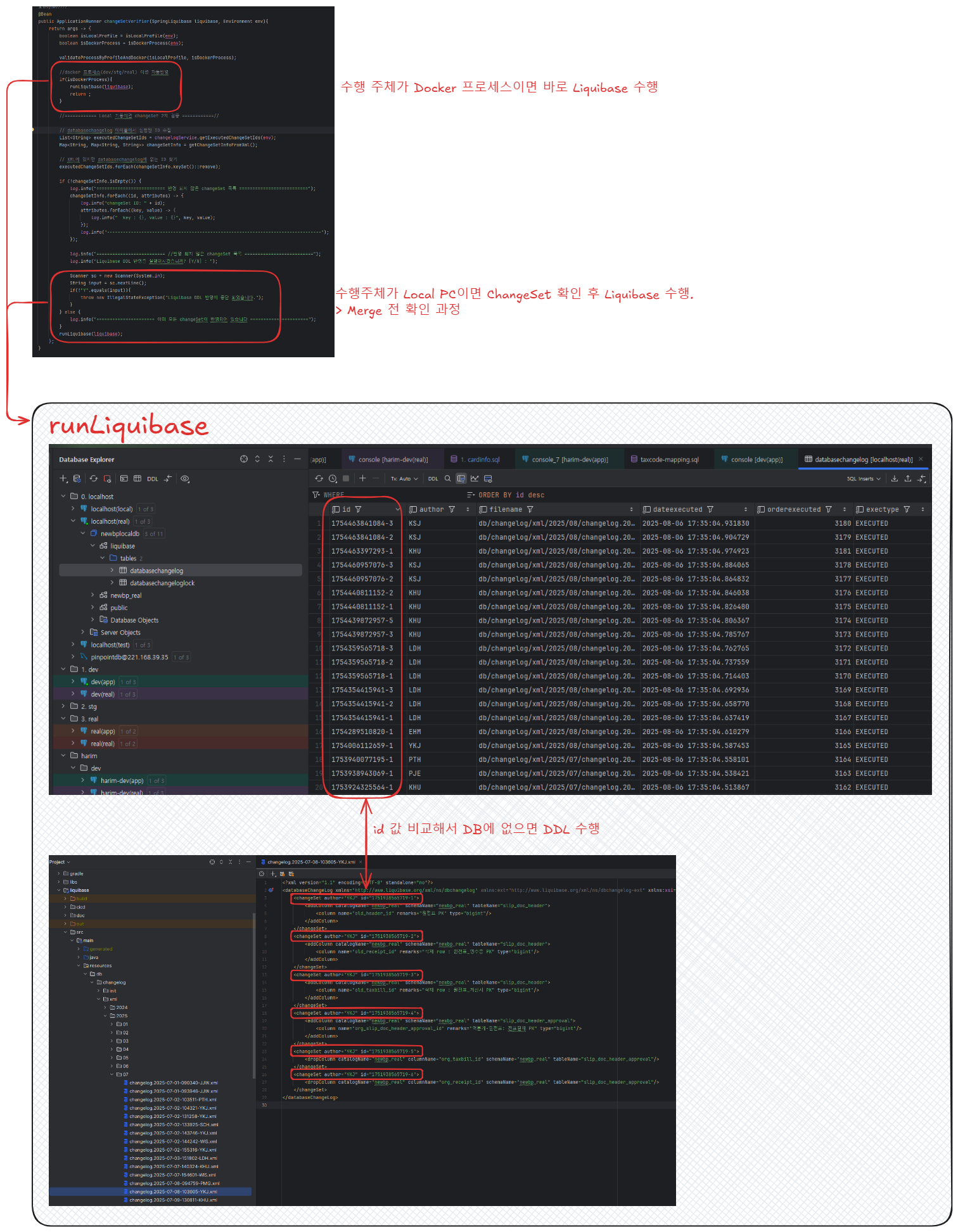This screenshot has height=1232, width=958.
Task: Click the New (+) icon in Database Explorer
Action: click(x=64, y=479)
